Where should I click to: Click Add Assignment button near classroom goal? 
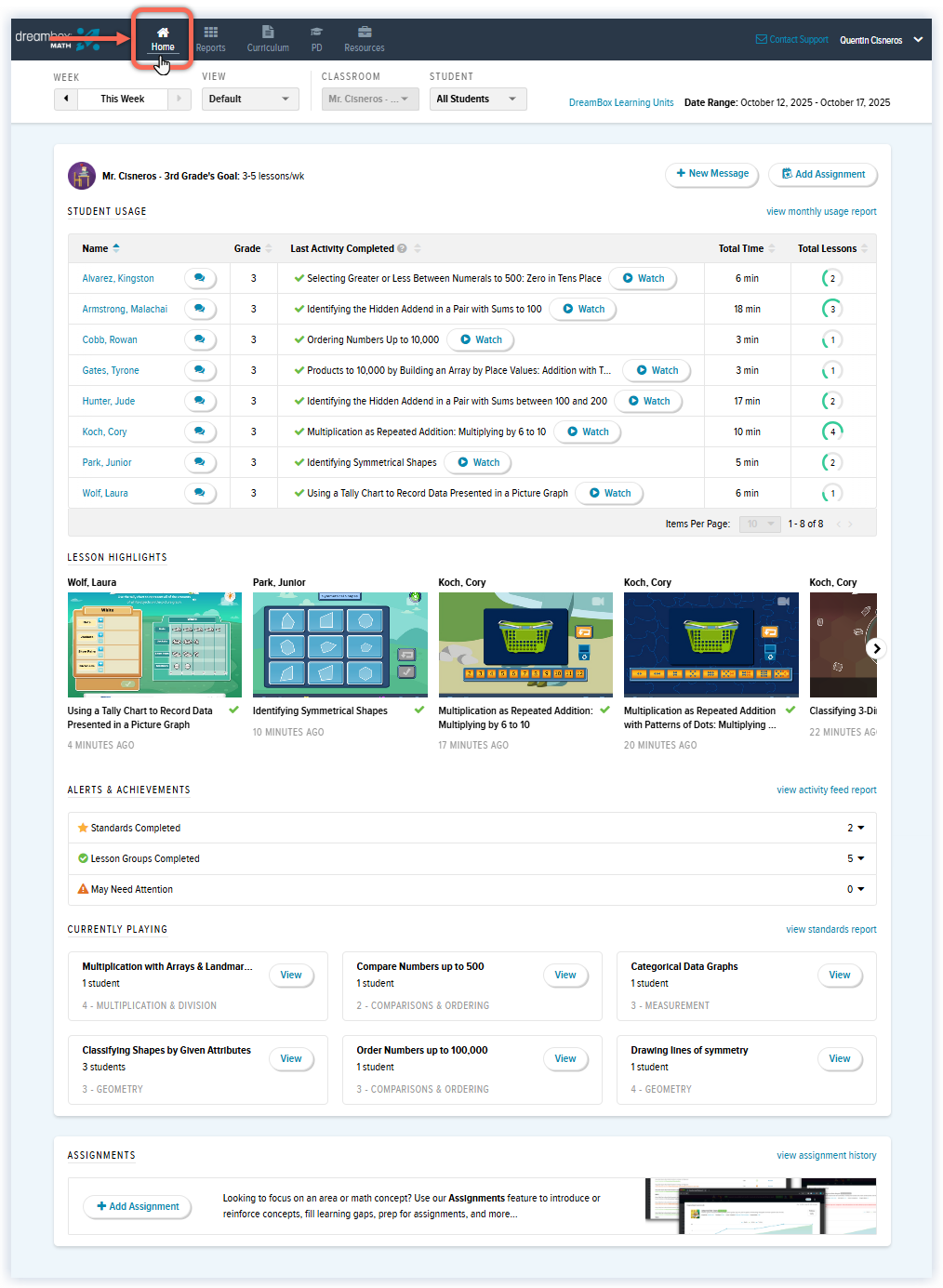coord(823,174)
